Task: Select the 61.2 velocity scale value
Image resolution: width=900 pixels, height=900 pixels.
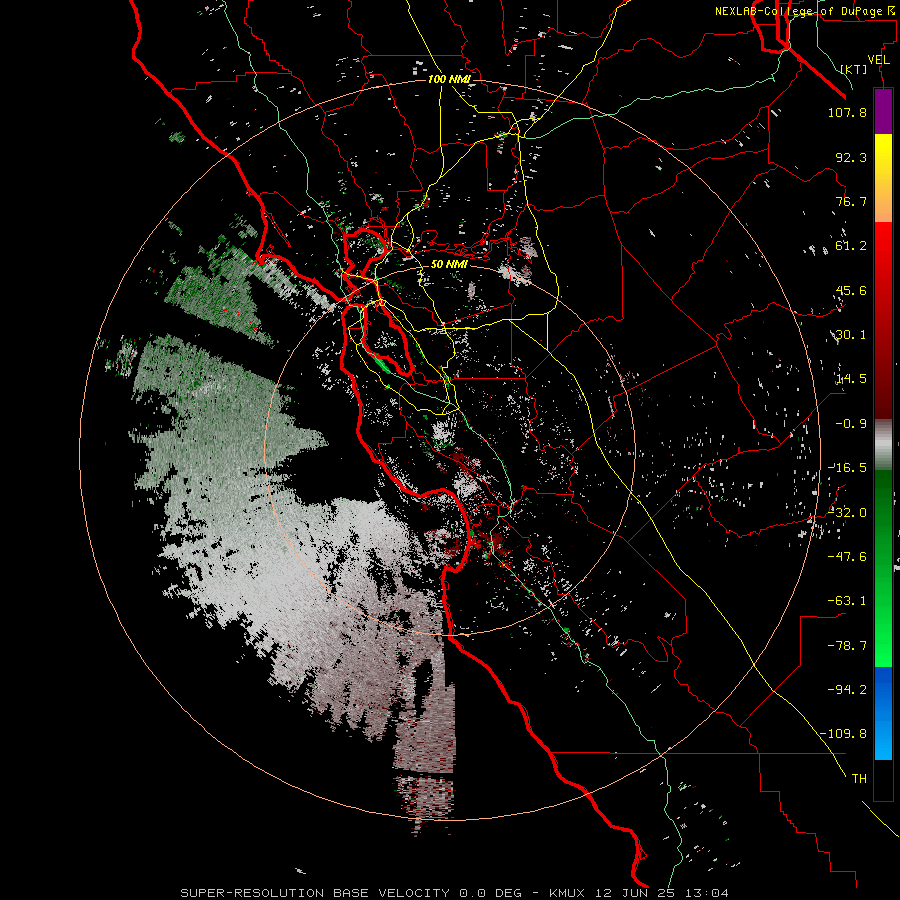Action: coord(851,246)
